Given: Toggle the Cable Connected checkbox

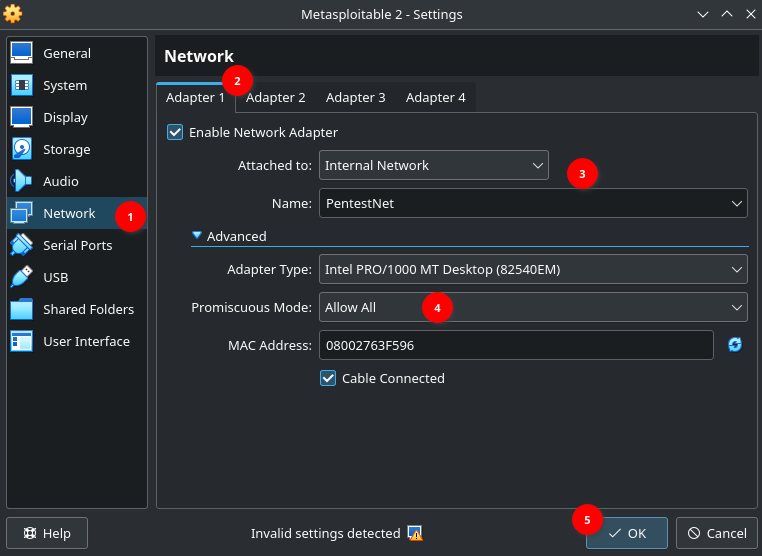Looking at the screenshot, I should click(x=328, y=378).
